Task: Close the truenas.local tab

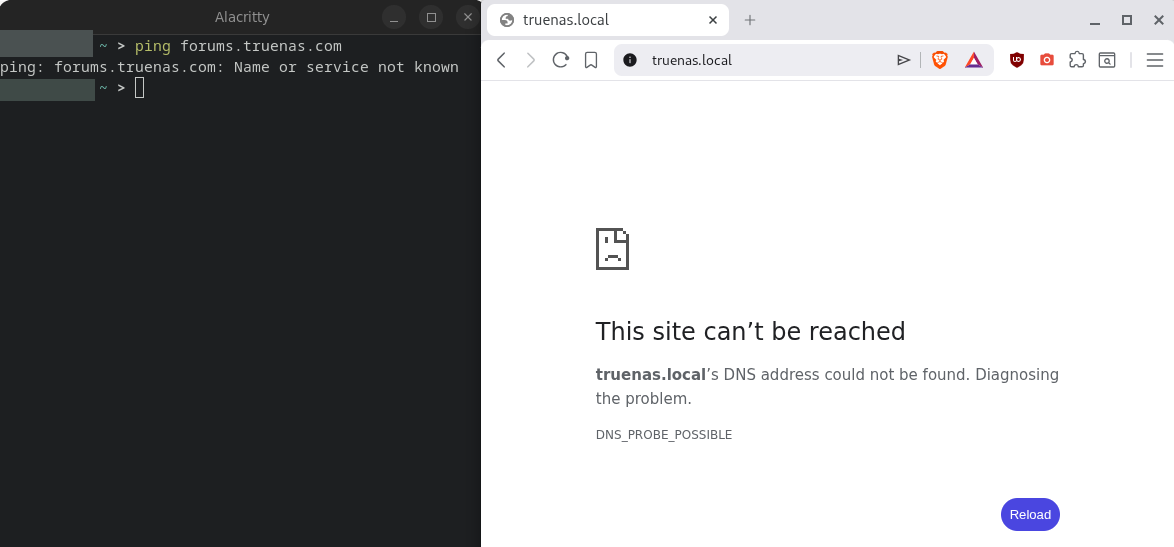Action: (713, 19)
